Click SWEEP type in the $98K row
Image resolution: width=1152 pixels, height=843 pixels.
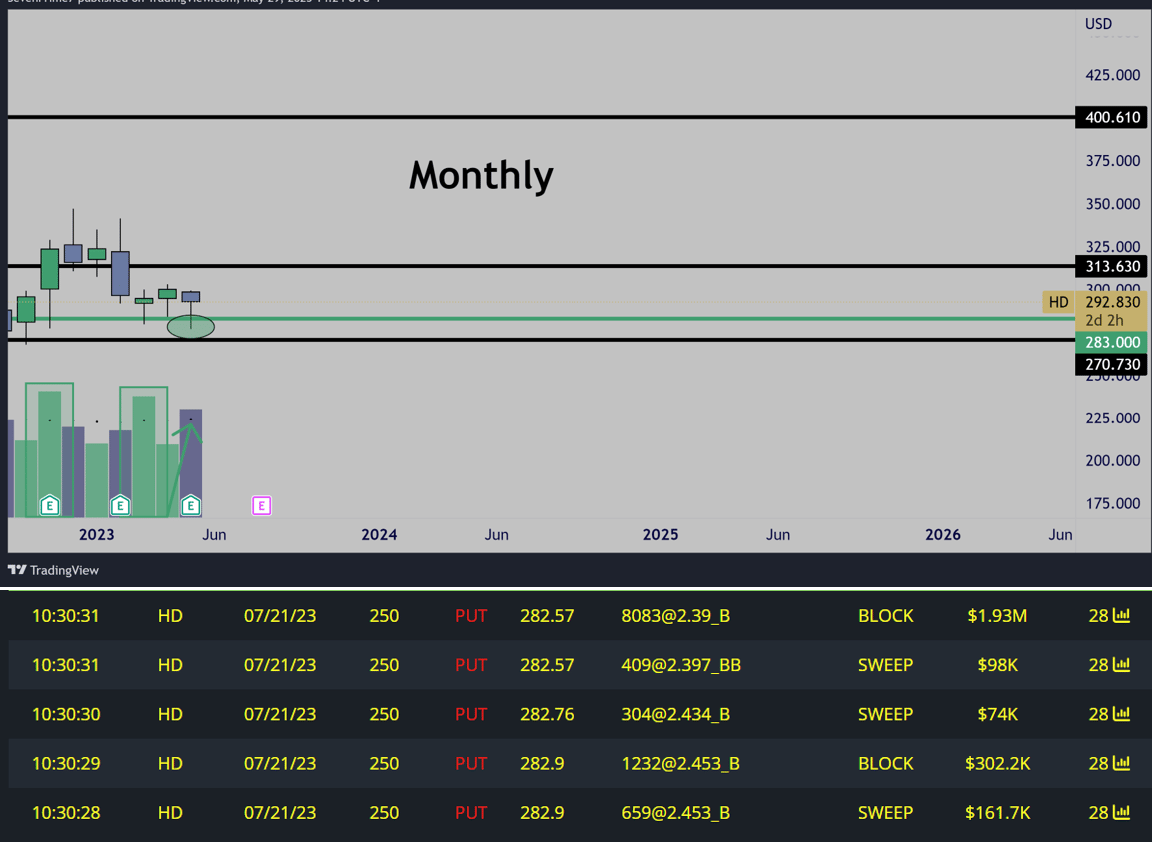885,664
